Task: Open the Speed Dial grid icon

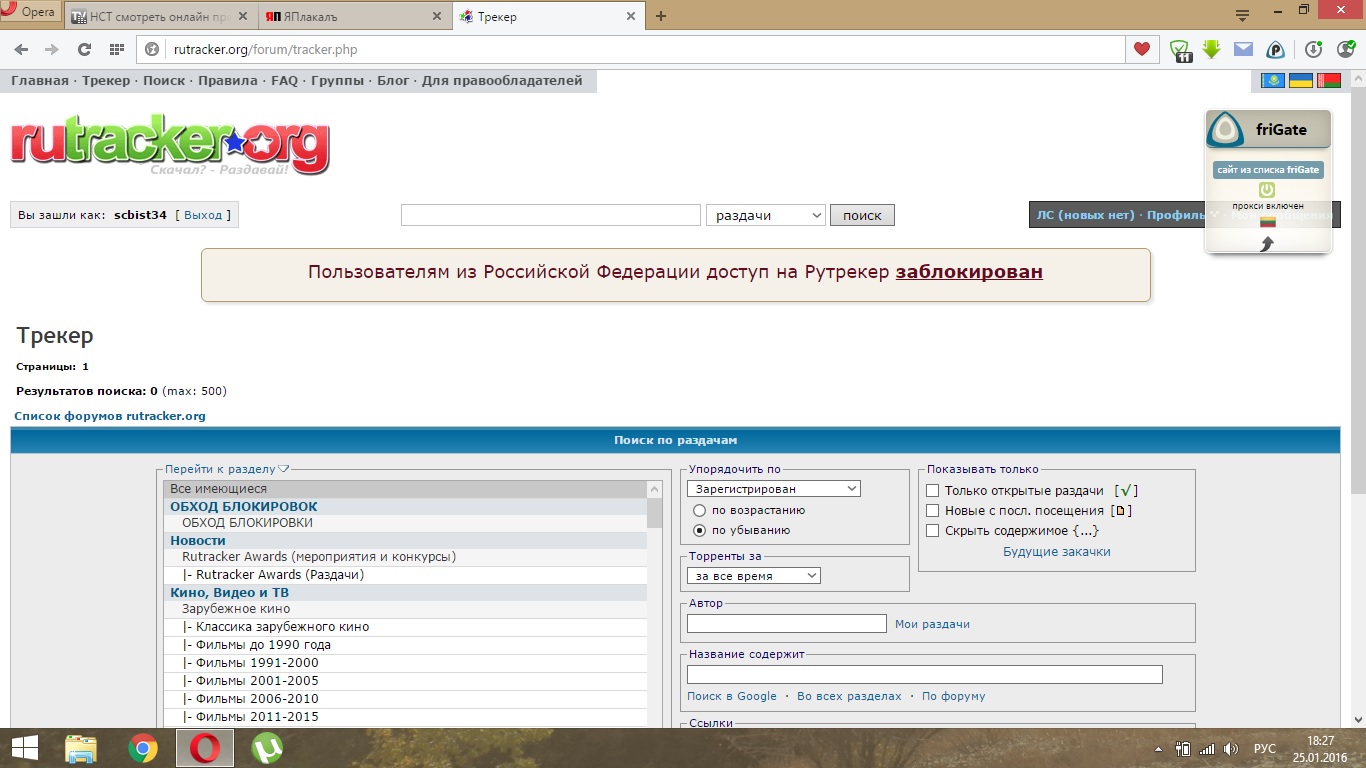Action: tap(116, 49)
